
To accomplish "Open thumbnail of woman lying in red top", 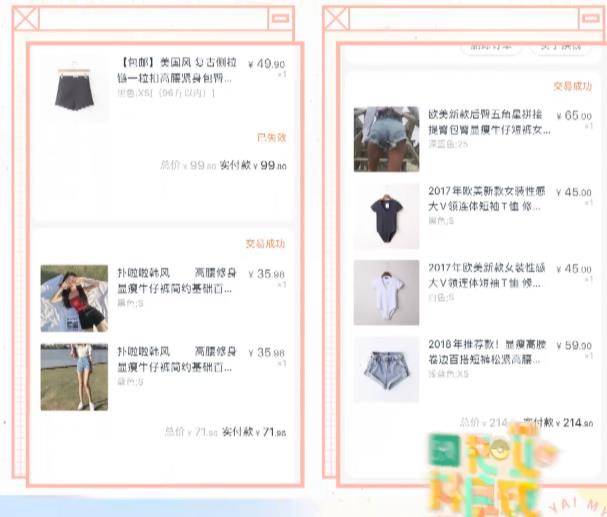I will 74,297.
